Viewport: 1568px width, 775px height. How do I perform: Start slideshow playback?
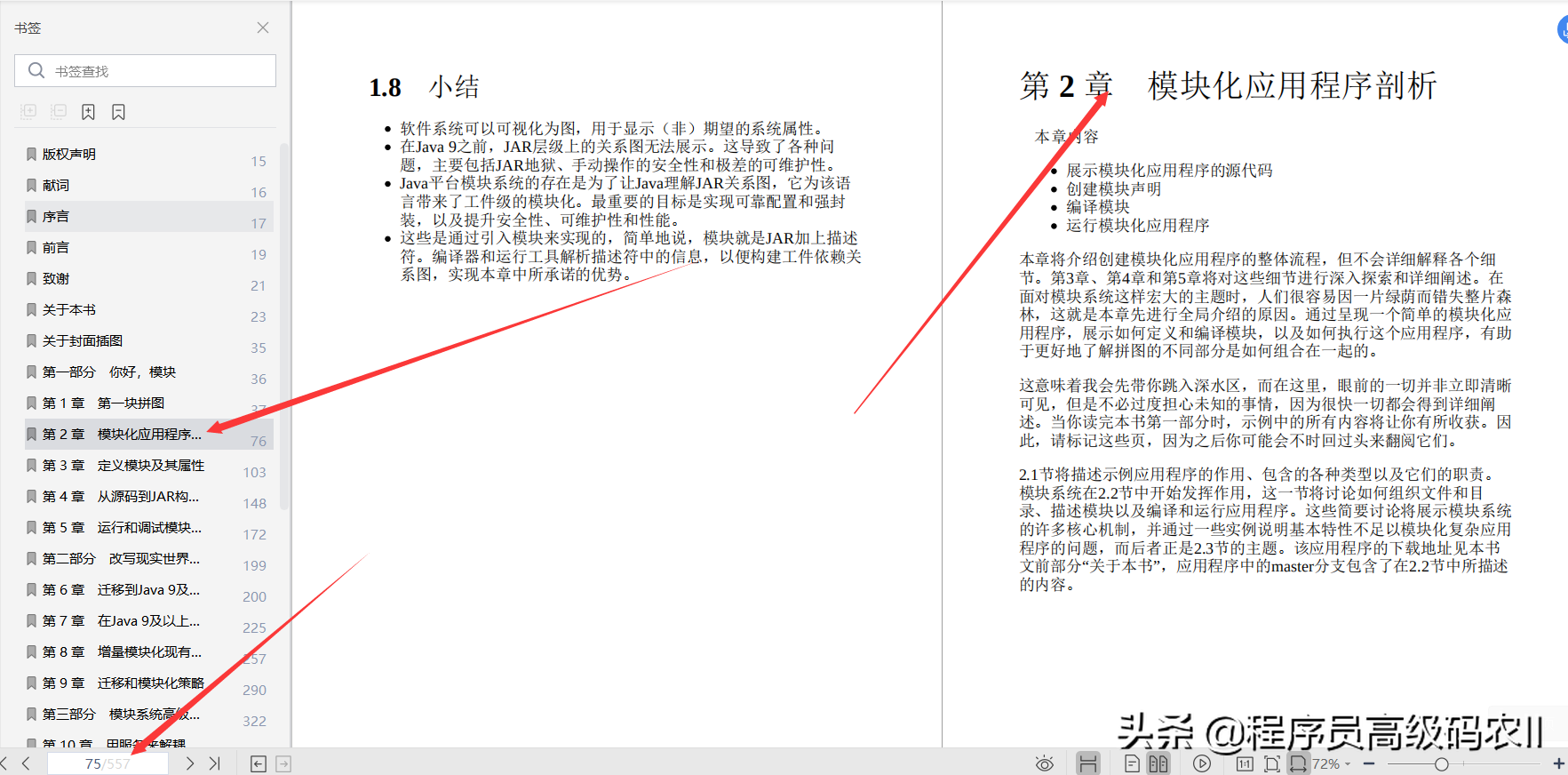click(1202, 763)
